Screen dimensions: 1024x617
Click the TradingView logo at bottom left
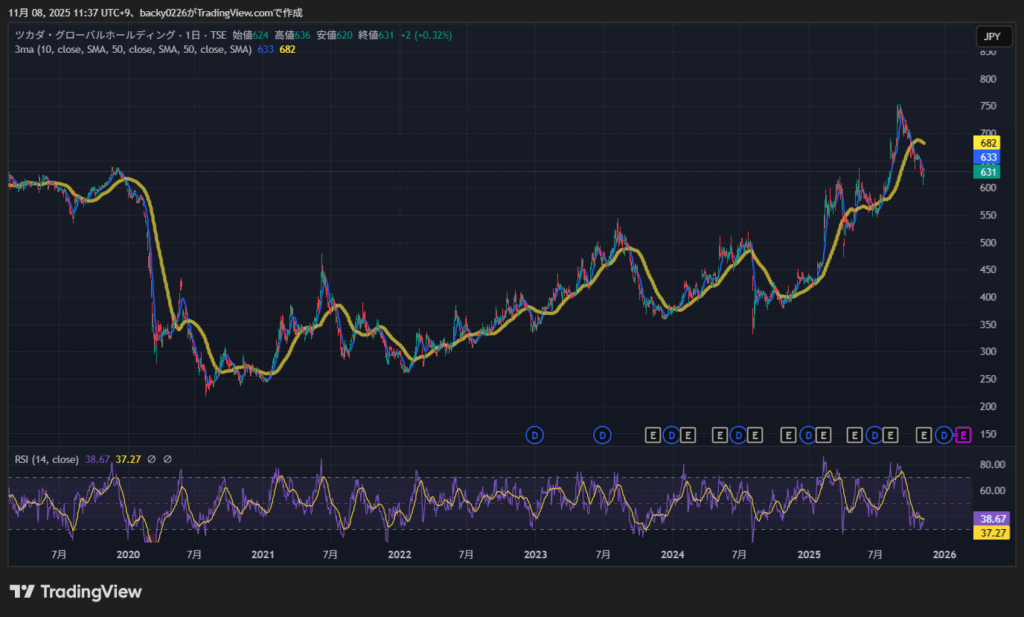coord(76,592)
